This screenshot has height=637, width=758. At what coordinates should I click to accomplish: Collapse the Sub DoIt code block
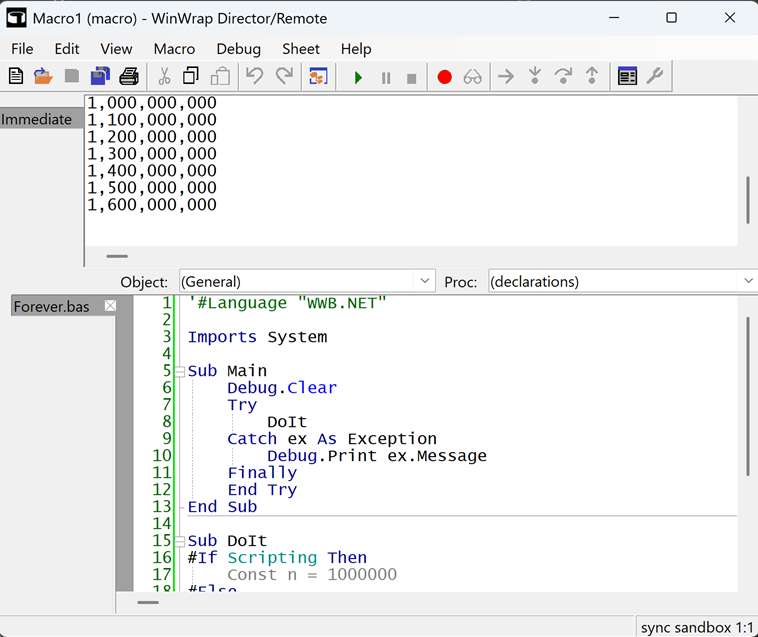point(180,541)
